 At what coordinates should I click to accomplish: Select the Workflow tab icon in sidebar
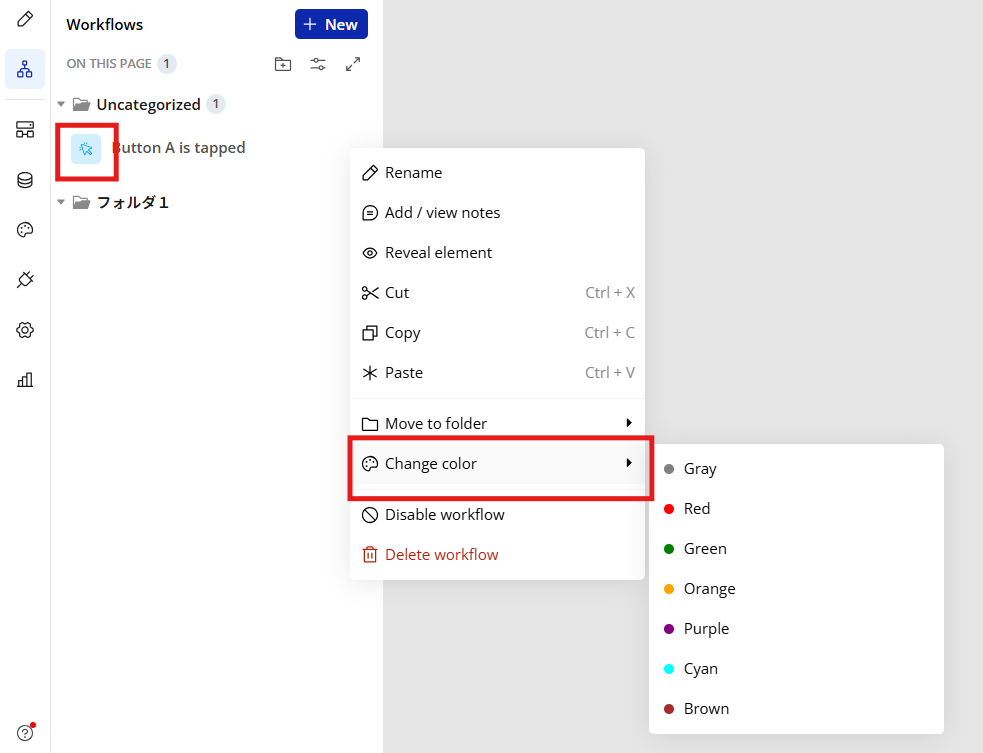[x=25, y=69]
